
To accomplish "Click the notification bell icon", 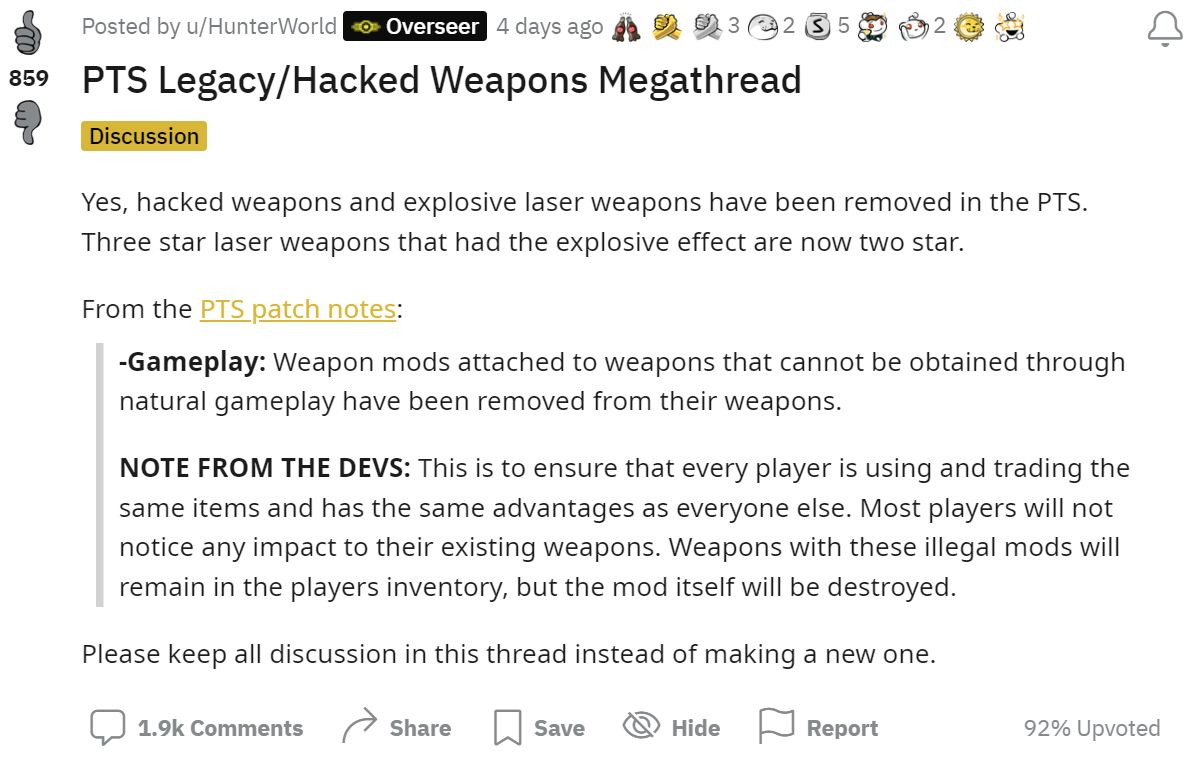I will (x=1164, y=29).
